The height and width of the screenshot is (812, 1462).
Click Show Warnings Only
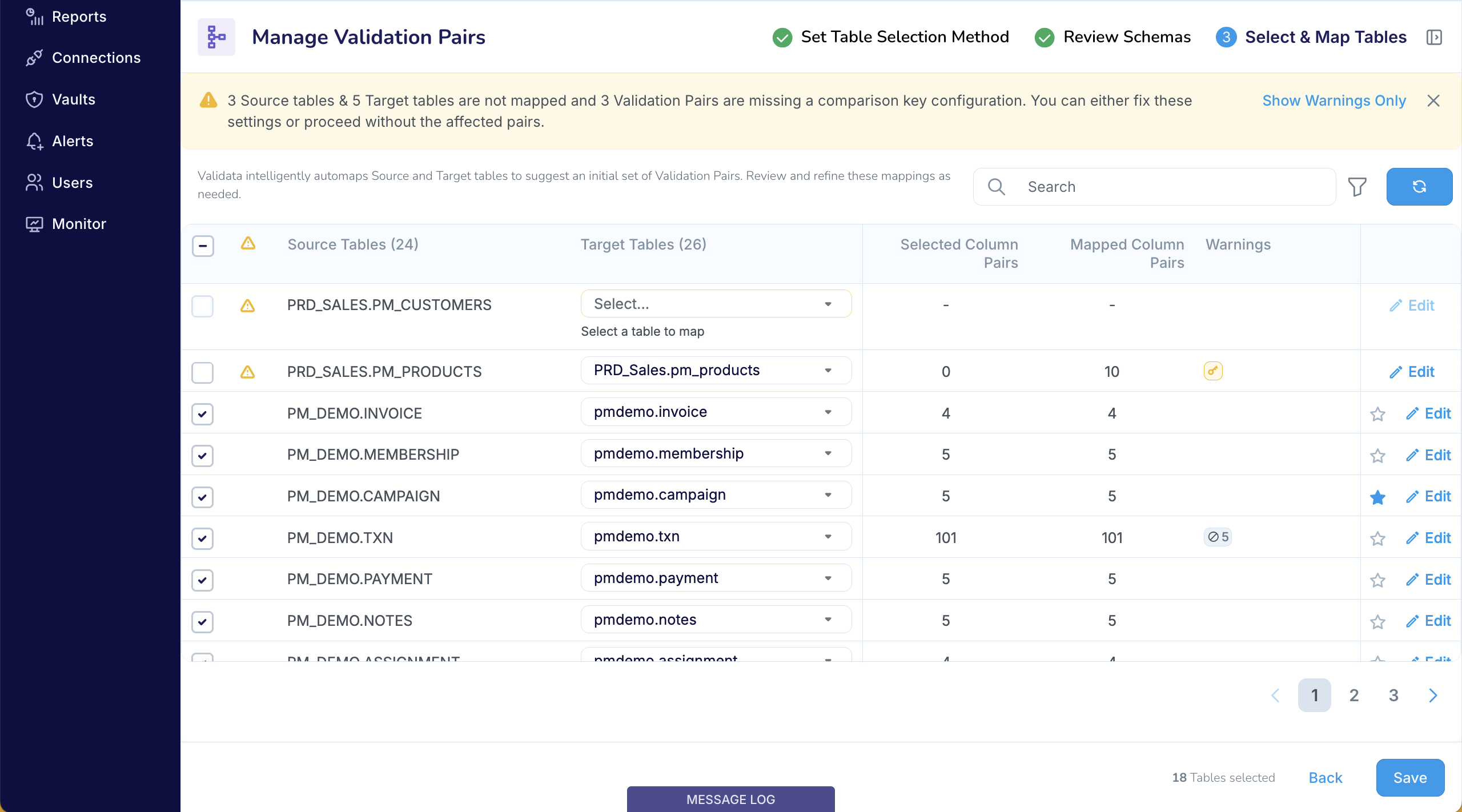(1334, 101)
